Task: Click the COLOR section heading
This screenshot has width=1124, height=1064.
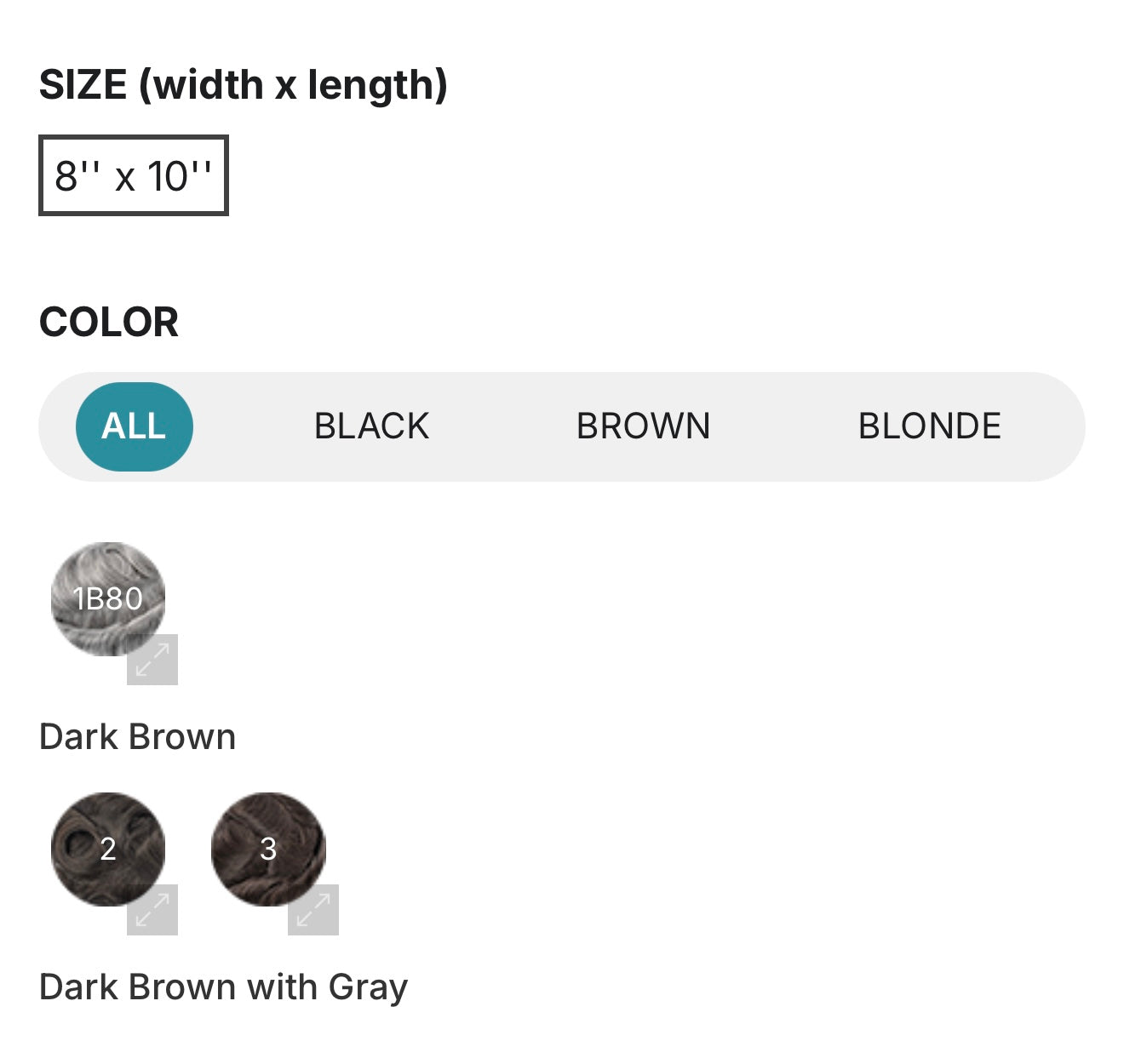Action: (109, 323)
